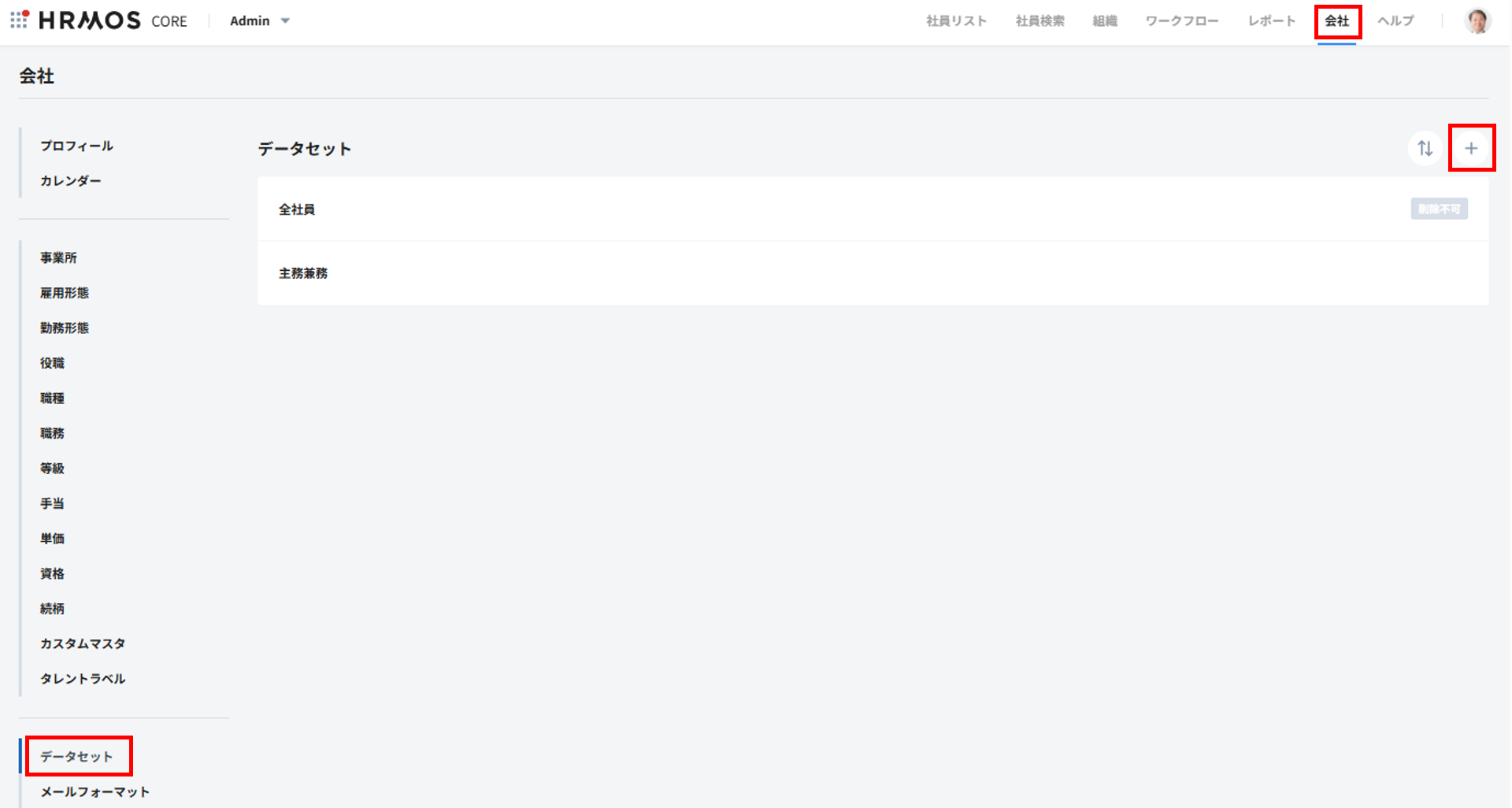Open タレントラベル settings
1512x808 pixels.
[x=83, y=679]
